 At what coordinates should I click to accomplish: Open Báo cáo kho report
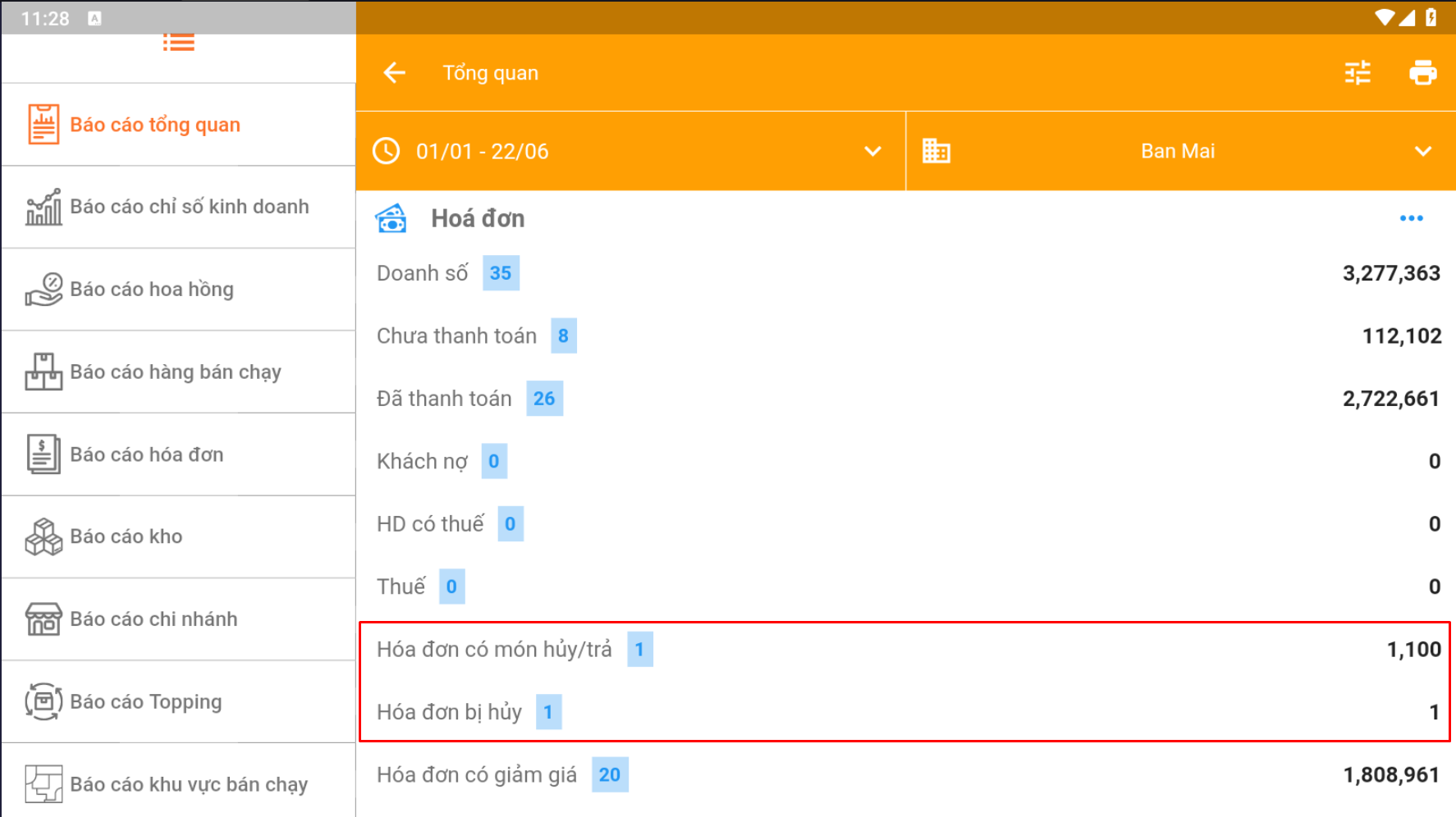click(x=126, y=536)
